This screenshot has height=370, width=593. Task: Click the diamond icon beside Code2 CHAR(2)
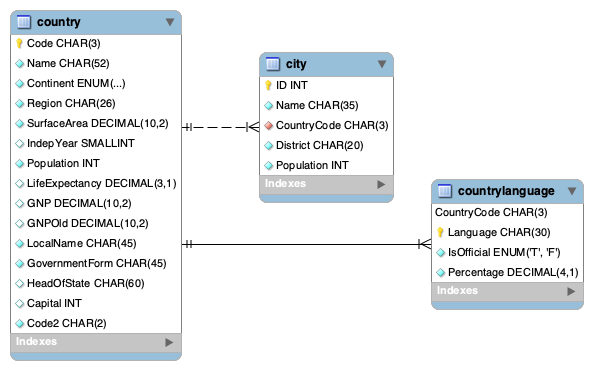[20, 324]
